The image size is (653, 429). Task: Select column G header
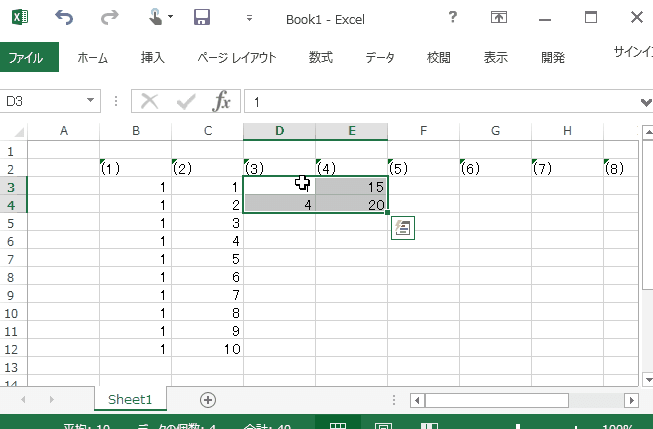(496, 131)
